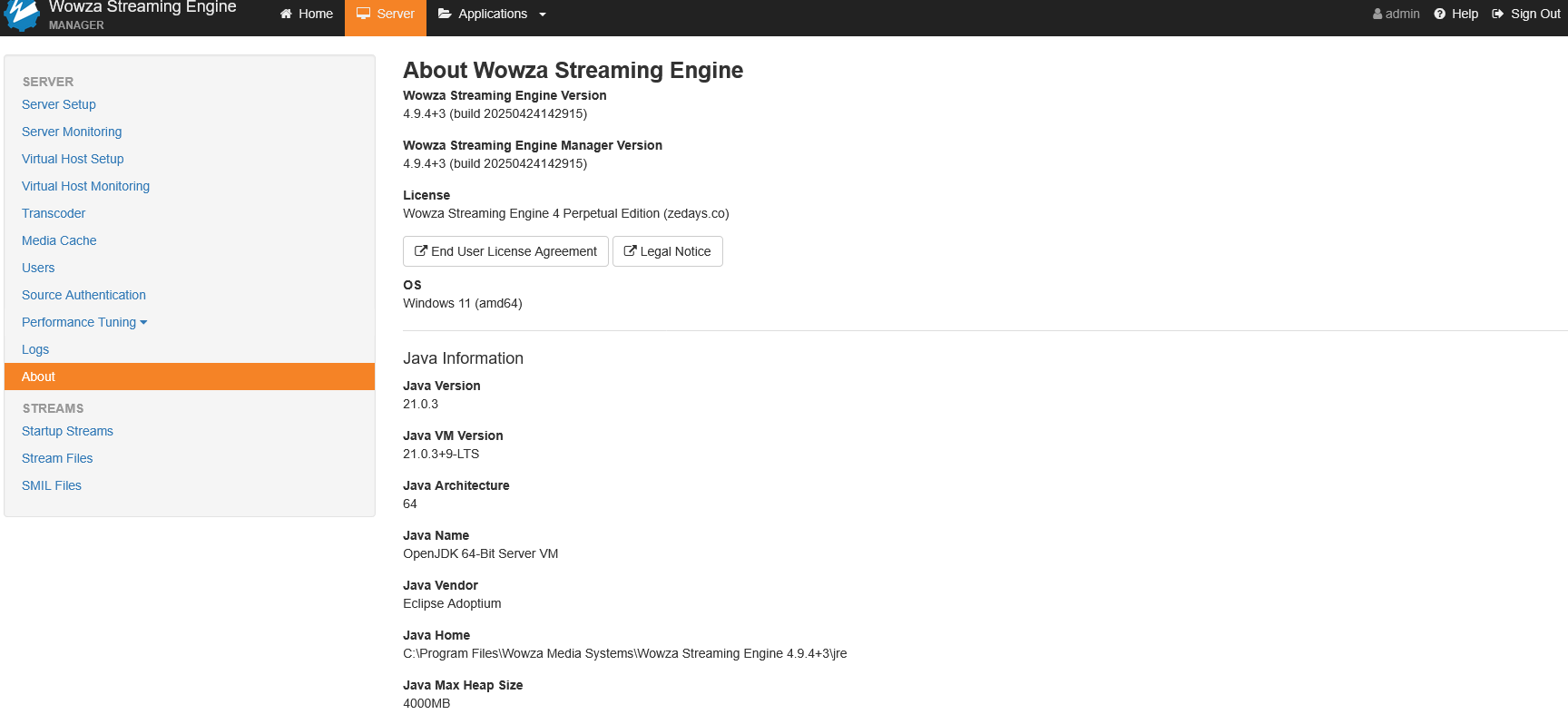Click the Java VM Version 21.0.3+9-LTS
1568x724 pixels.
pos(441,454)
